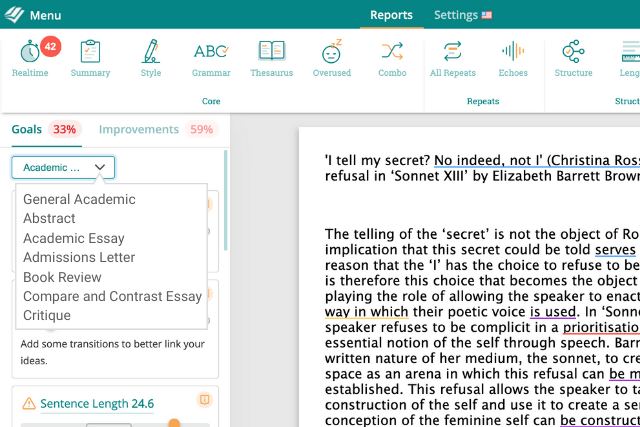This screenshot has width=640, height=427.
Task: Click underlined phrase 'No indeed, not I'
Action: [488, 160]
